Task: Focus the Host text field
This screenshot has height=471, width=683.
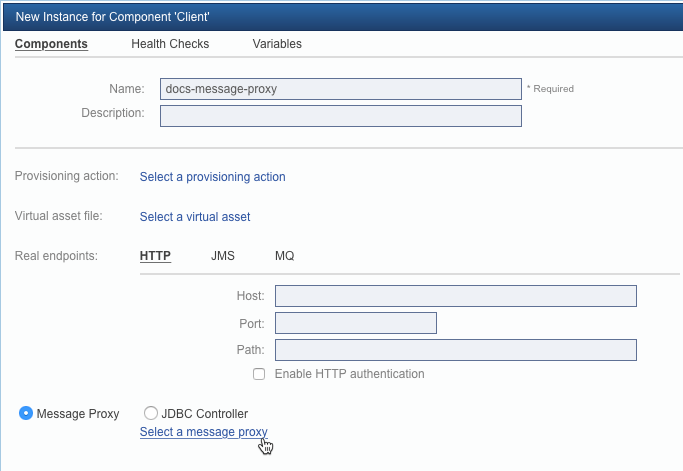Action: click(x=456, y=296)
